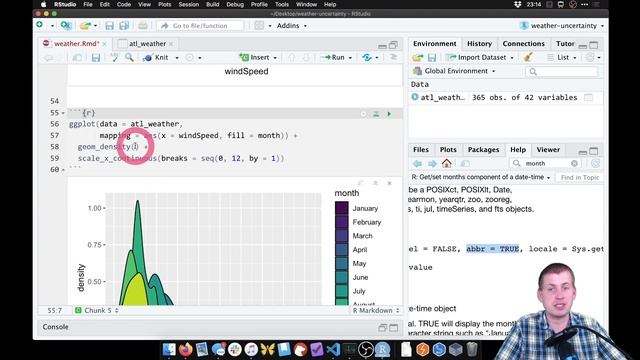Viewport: 640px width, 360px height.
Task: Knit the document with the Knit button
Action: point(156,58)
